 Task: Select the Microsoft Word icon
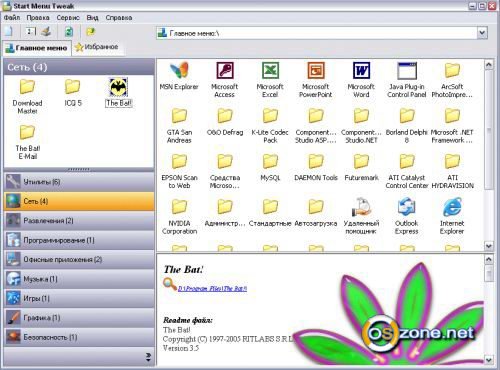(x=361, y=70)
